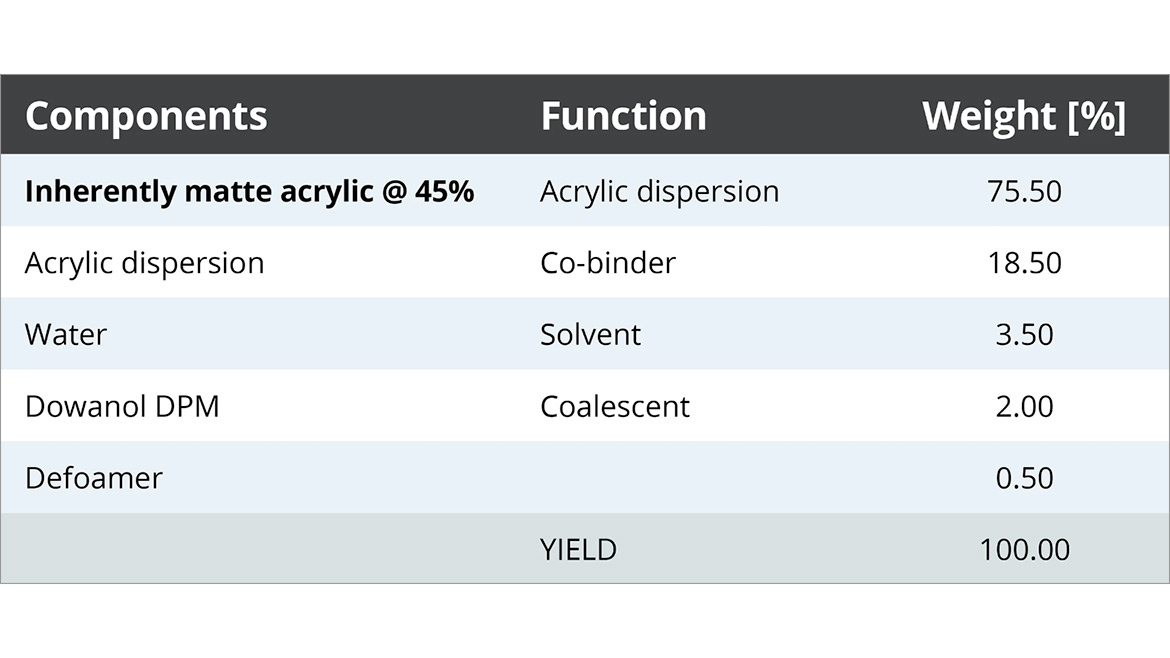Select the Water component cell
This screenshot has width=1170, height=658.
pos(66,334)
